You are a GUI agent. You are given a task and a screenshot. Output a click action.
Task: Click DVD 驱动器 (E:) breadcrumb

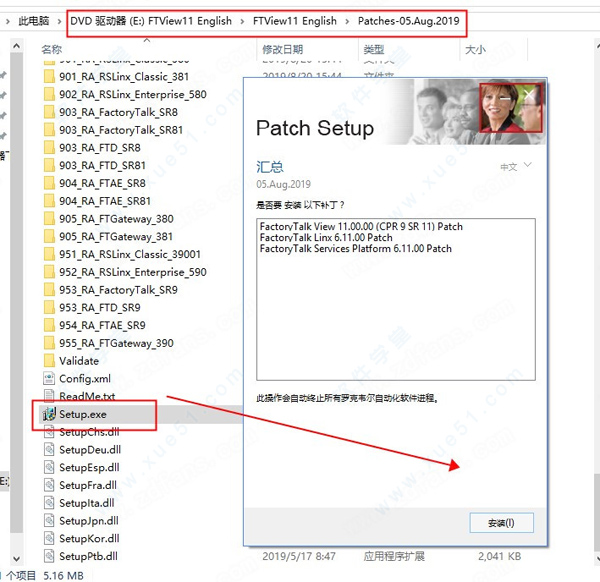(x=151, y=21)
